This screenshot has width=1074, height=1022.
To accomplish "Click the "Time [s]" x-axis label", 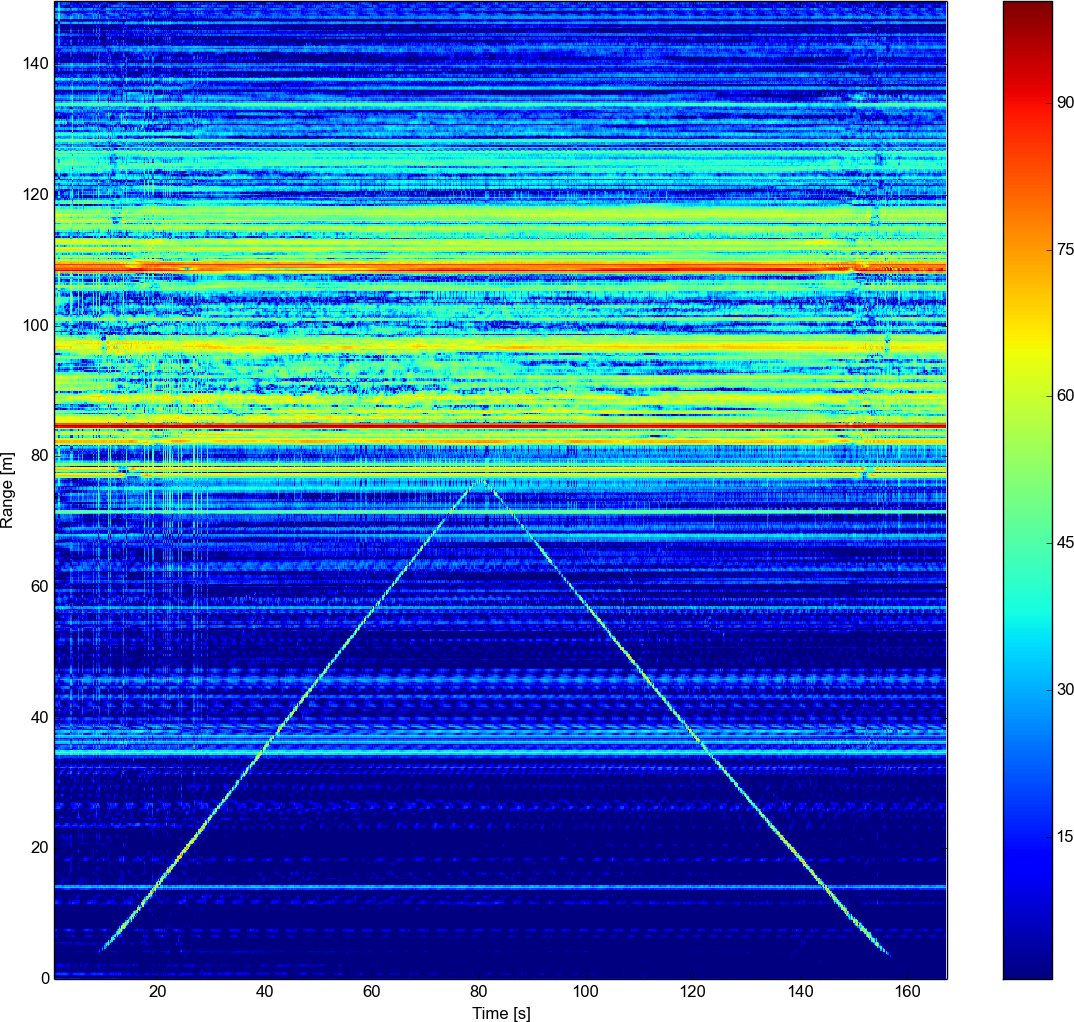I will tap(501, 1013).
